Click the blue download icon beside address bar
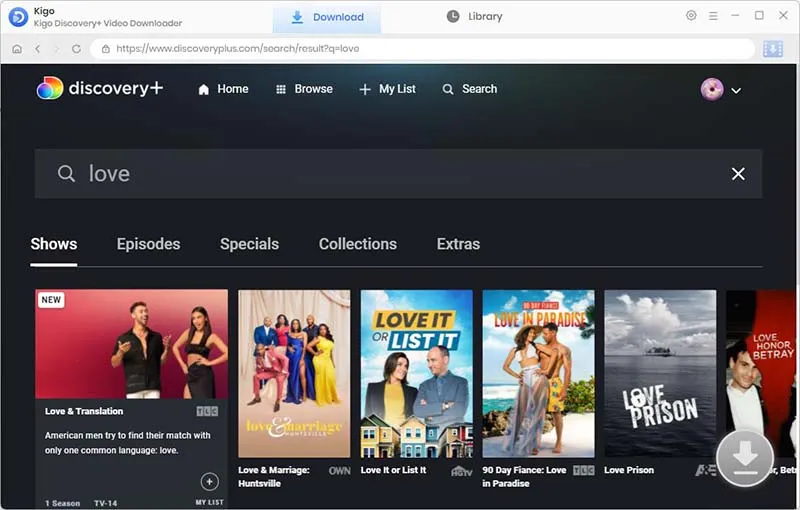800x510 pixels. 773,49
